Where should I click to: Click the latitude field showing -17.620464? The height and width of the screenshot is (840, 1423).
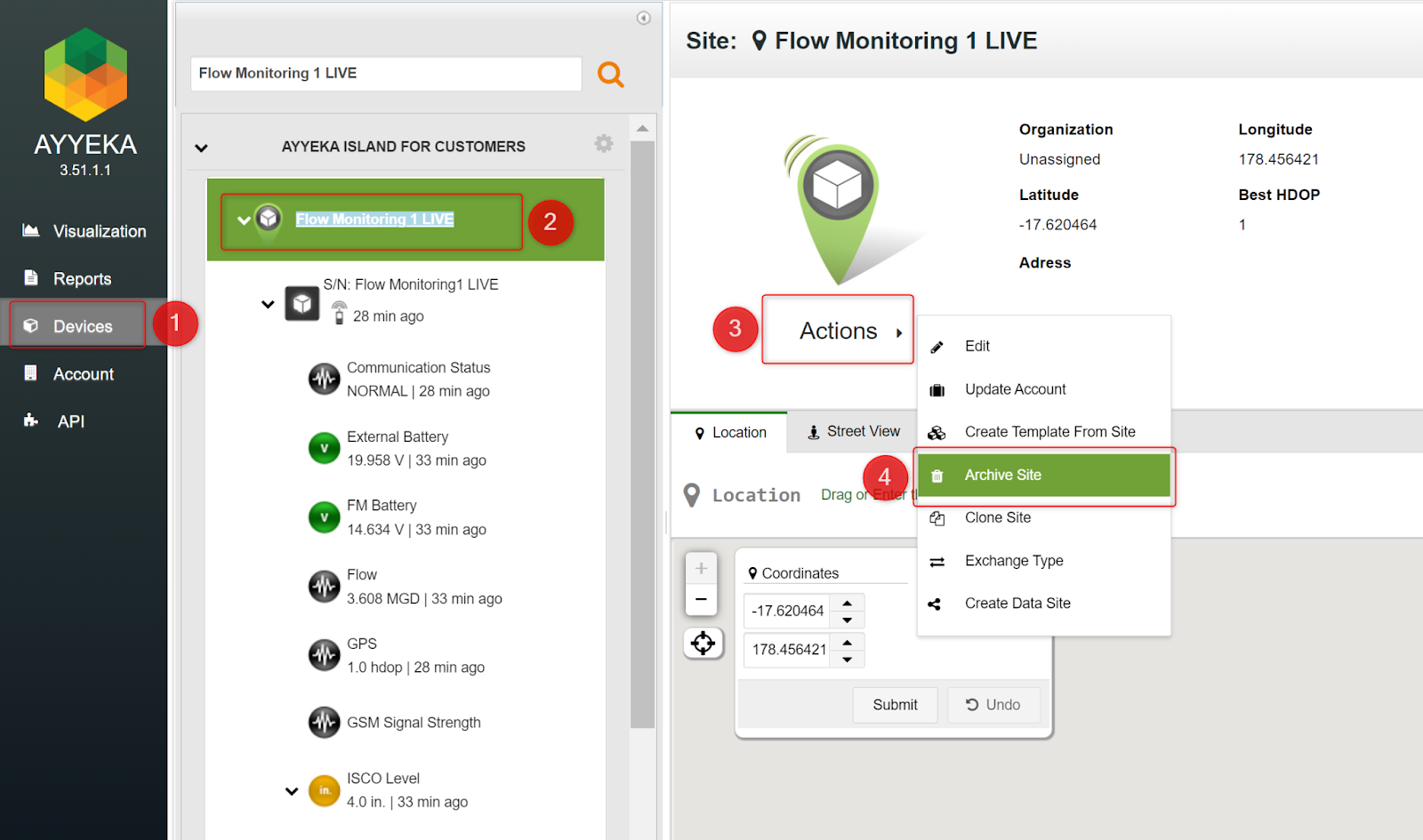tap(788, 611)
